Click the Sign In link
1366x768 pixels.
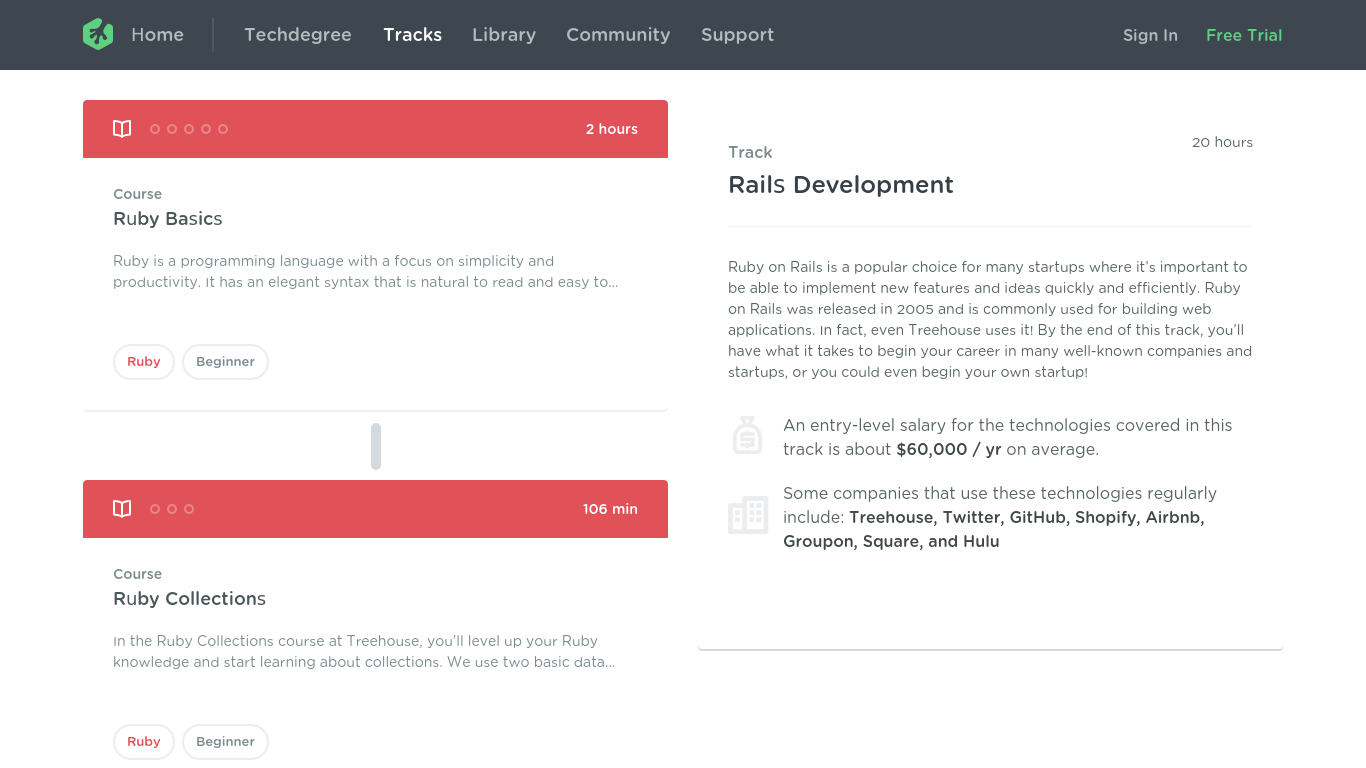coord(1150,35)
